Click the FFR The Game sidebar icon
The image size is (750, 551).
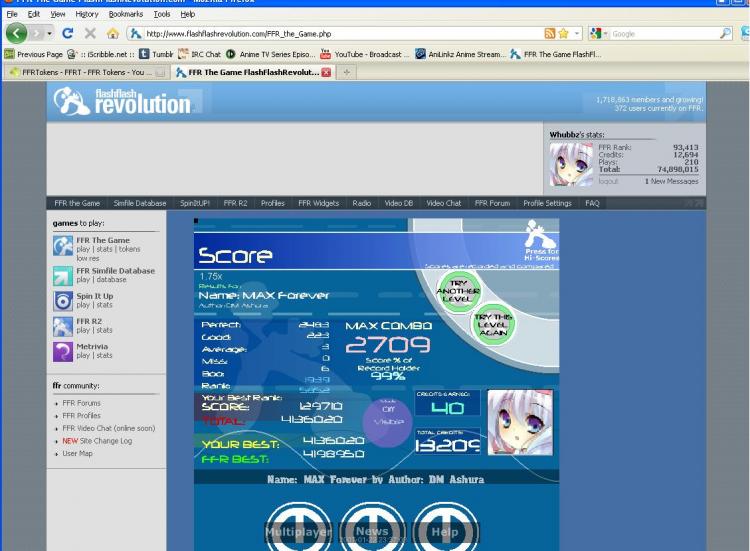coord(62,246)
